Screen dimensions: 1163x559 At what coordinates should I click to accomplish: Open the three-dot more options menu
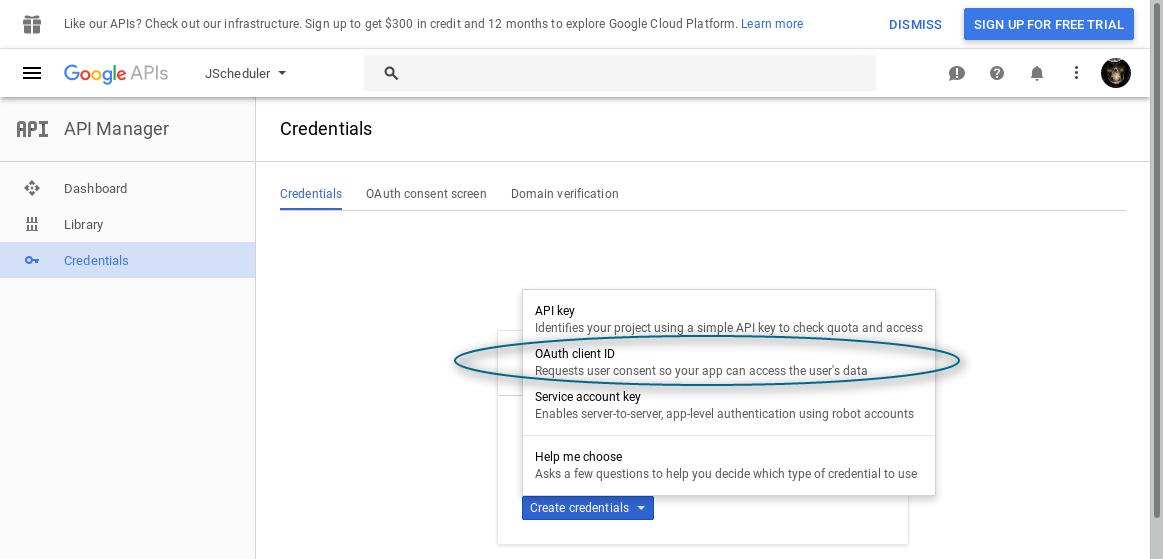point(1076,73)
